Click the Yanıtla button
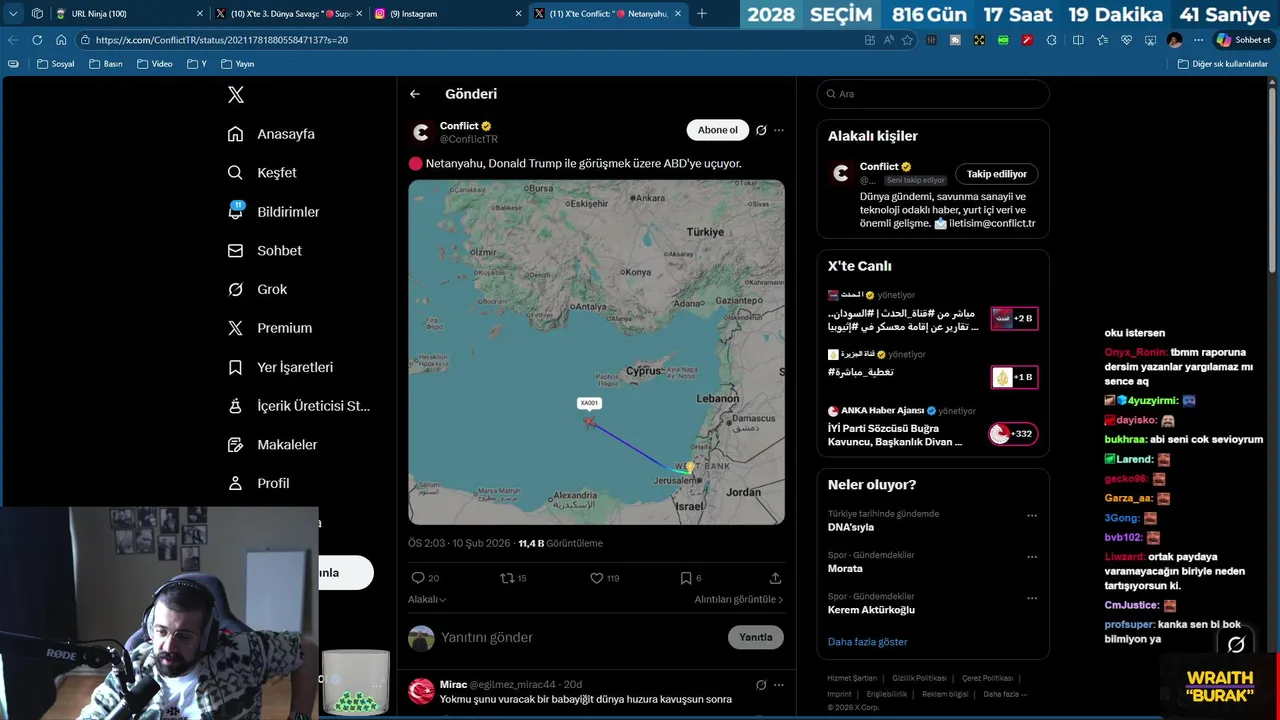Image resolution: width=1280 pixels, height=720 pixels. point(756,637)
